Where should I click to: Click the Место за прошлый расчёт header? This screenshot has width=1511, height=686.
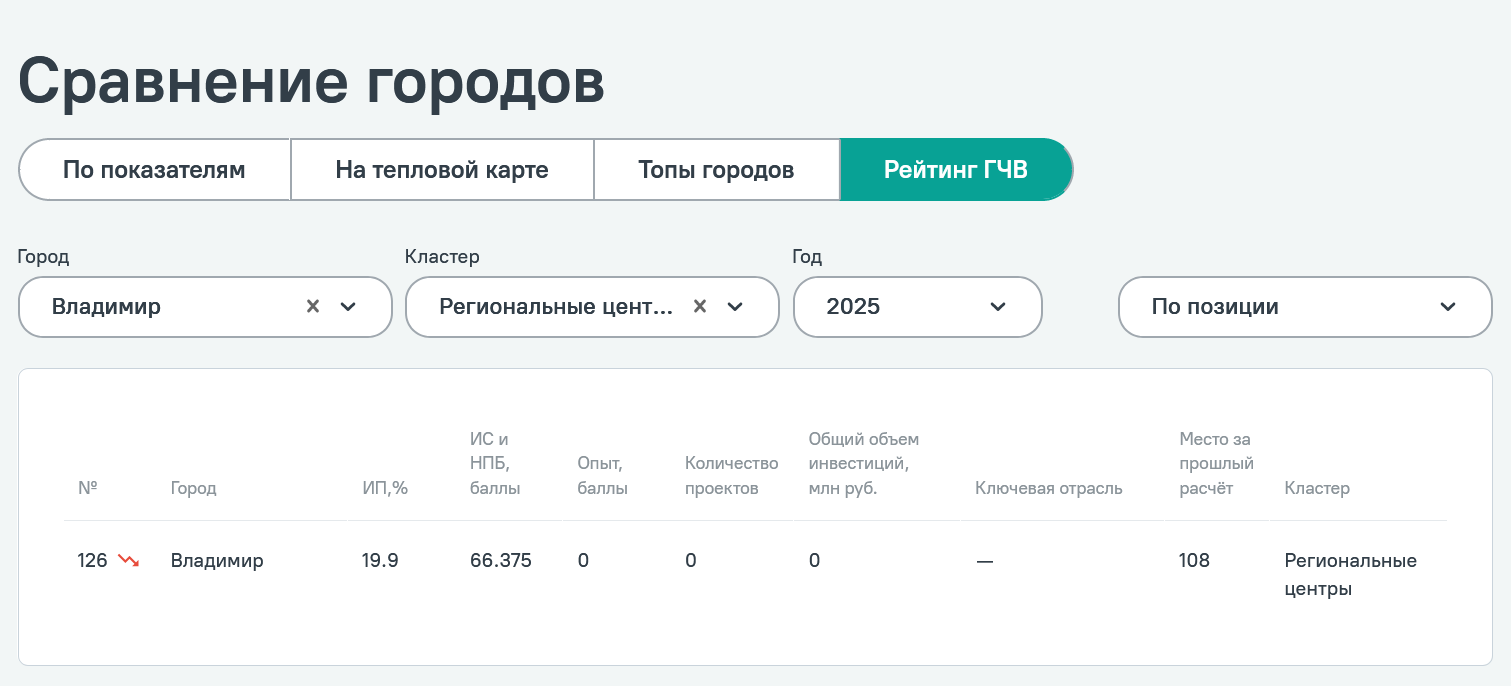coord(1216,464)
